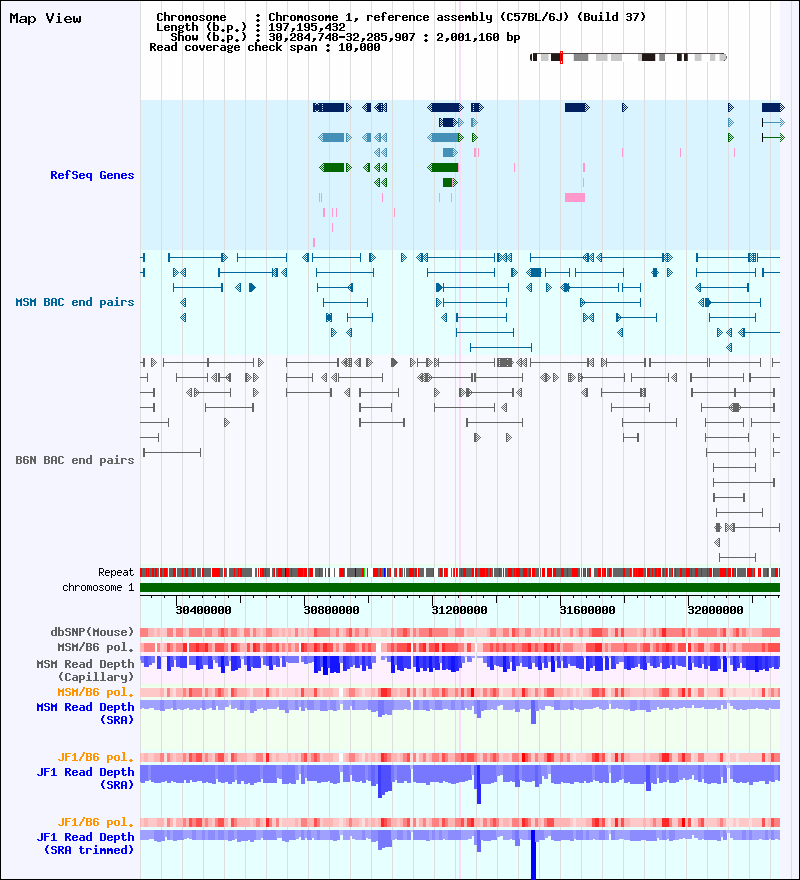The height and width of the screenshot is (880, 800).
Task: Click the gray MSM/B6 pol. label
Action: click(x=95, y=647)
